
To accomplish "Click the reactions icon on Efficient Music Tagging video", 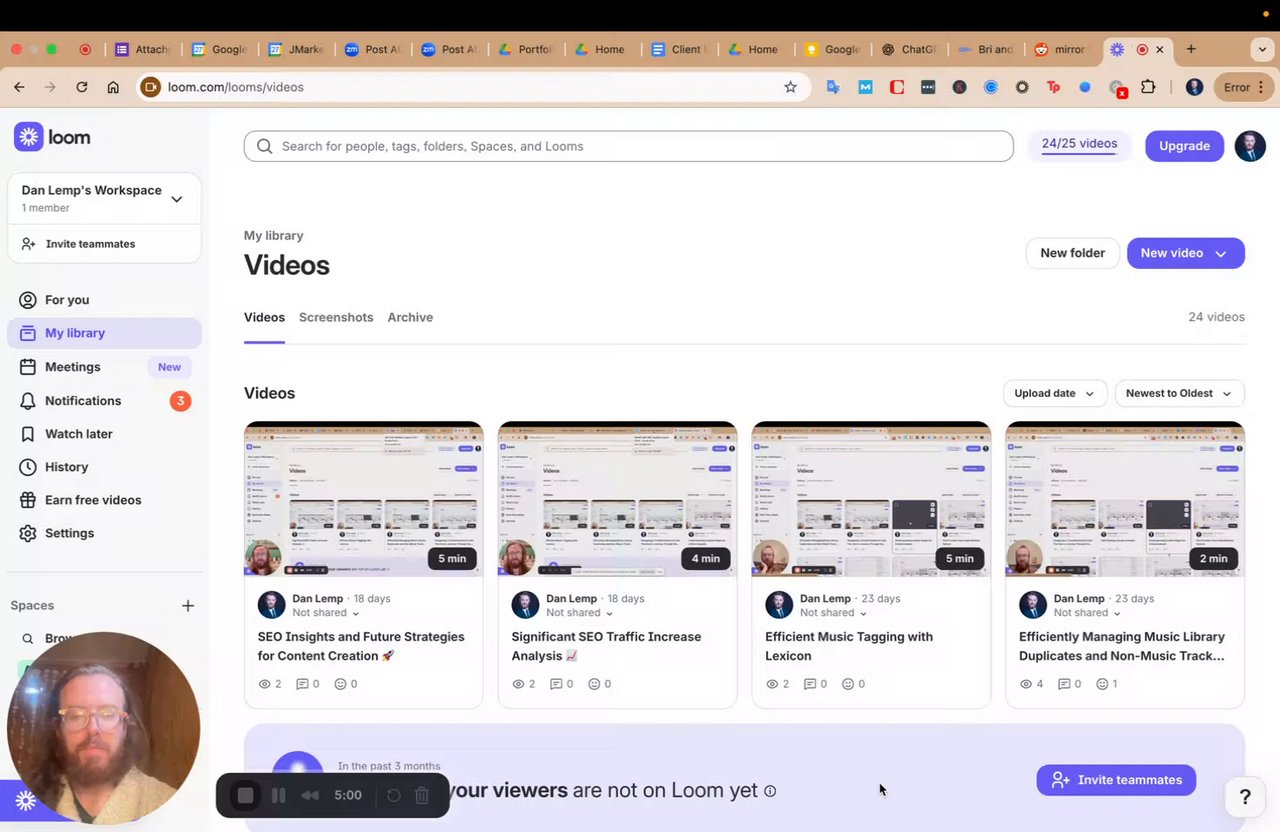I will [x=848, y=684].
